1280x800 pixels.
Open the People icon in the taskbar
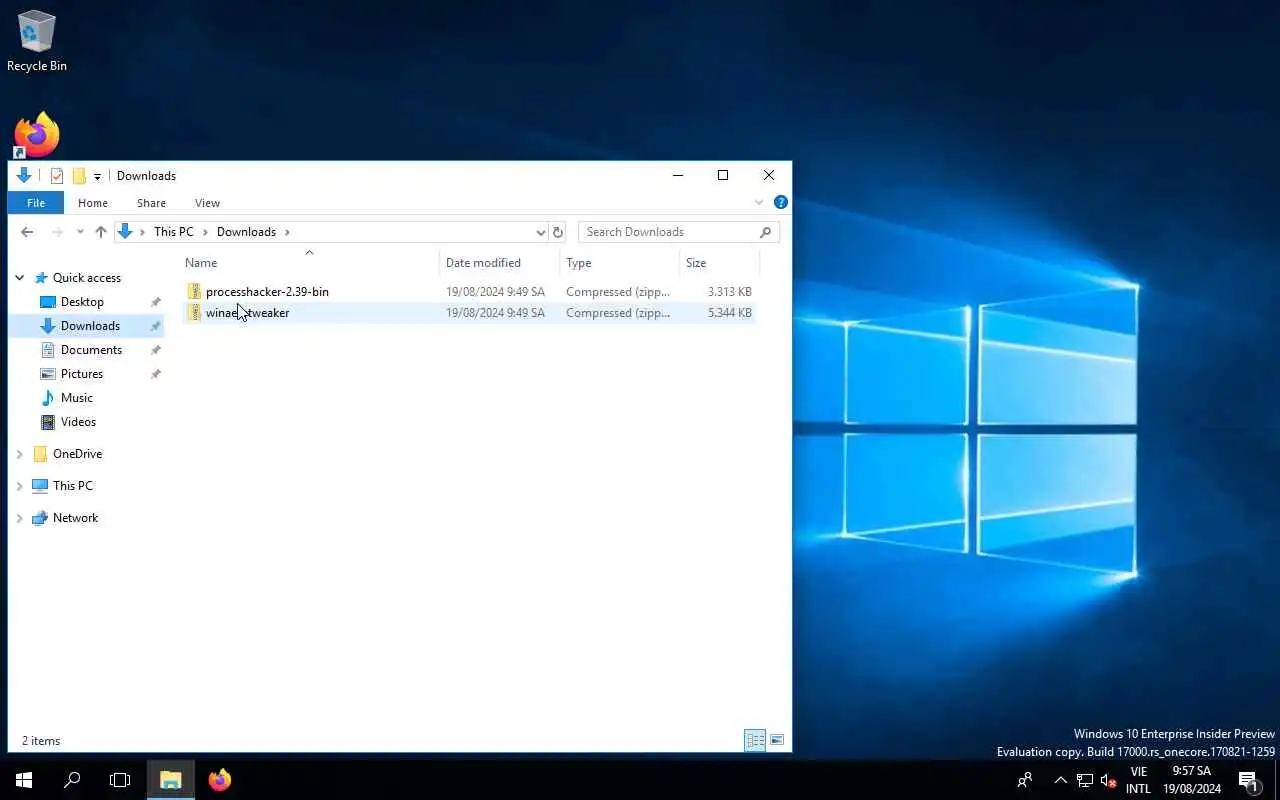pyautogui.click(x=1025, y=780)
